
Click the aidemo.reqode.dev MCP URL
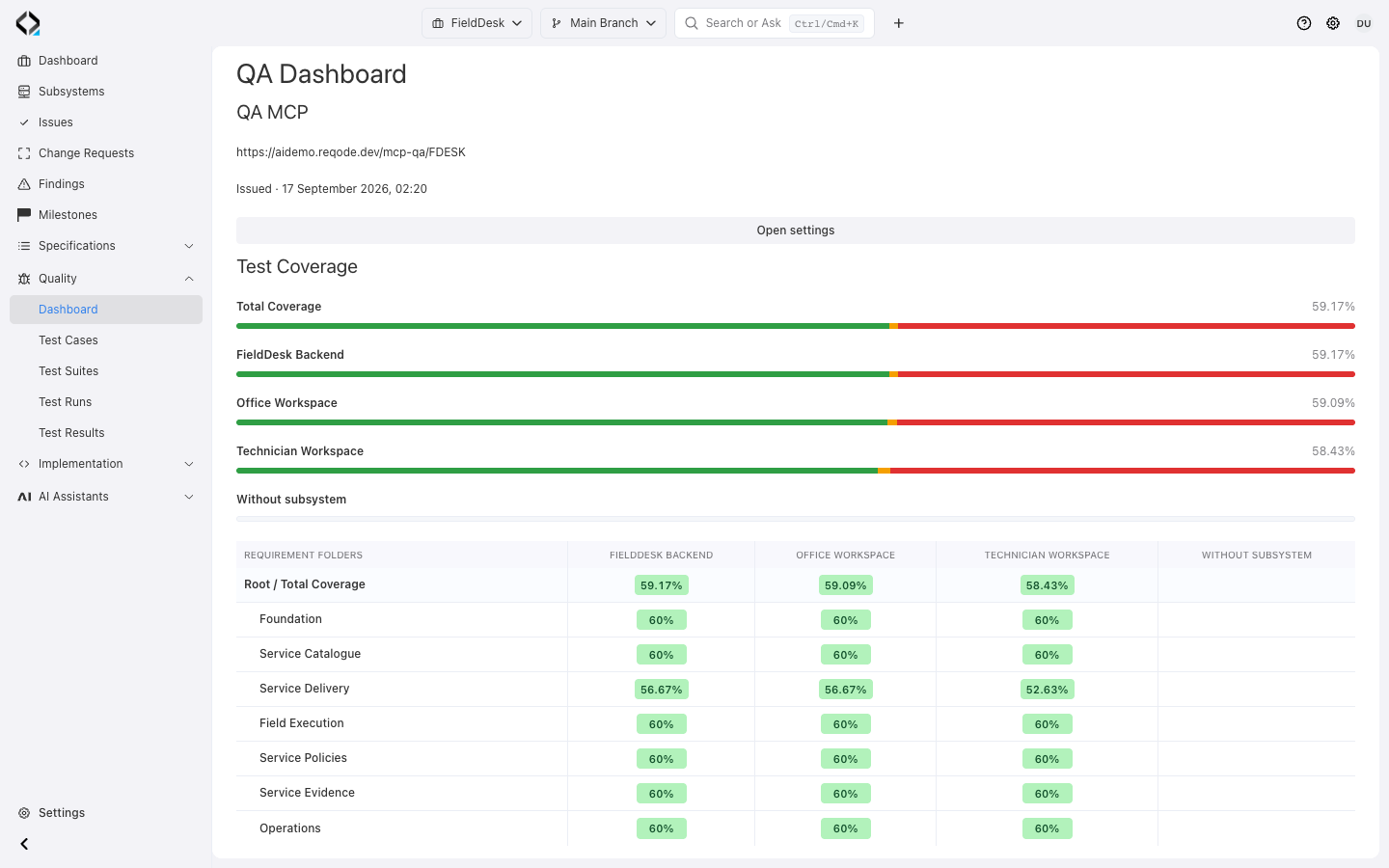tap(351, 152)
